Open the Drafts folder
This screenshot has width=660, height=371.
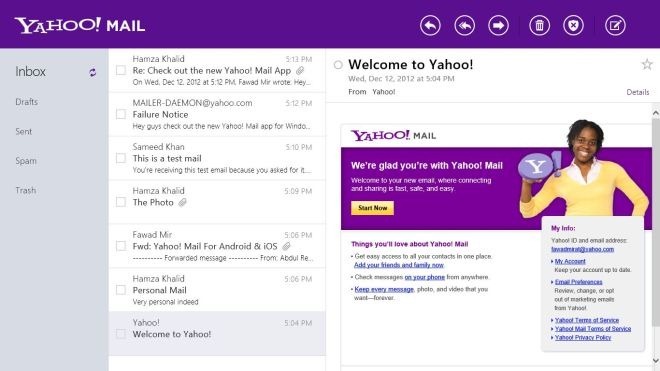click(x=27, y=102)
